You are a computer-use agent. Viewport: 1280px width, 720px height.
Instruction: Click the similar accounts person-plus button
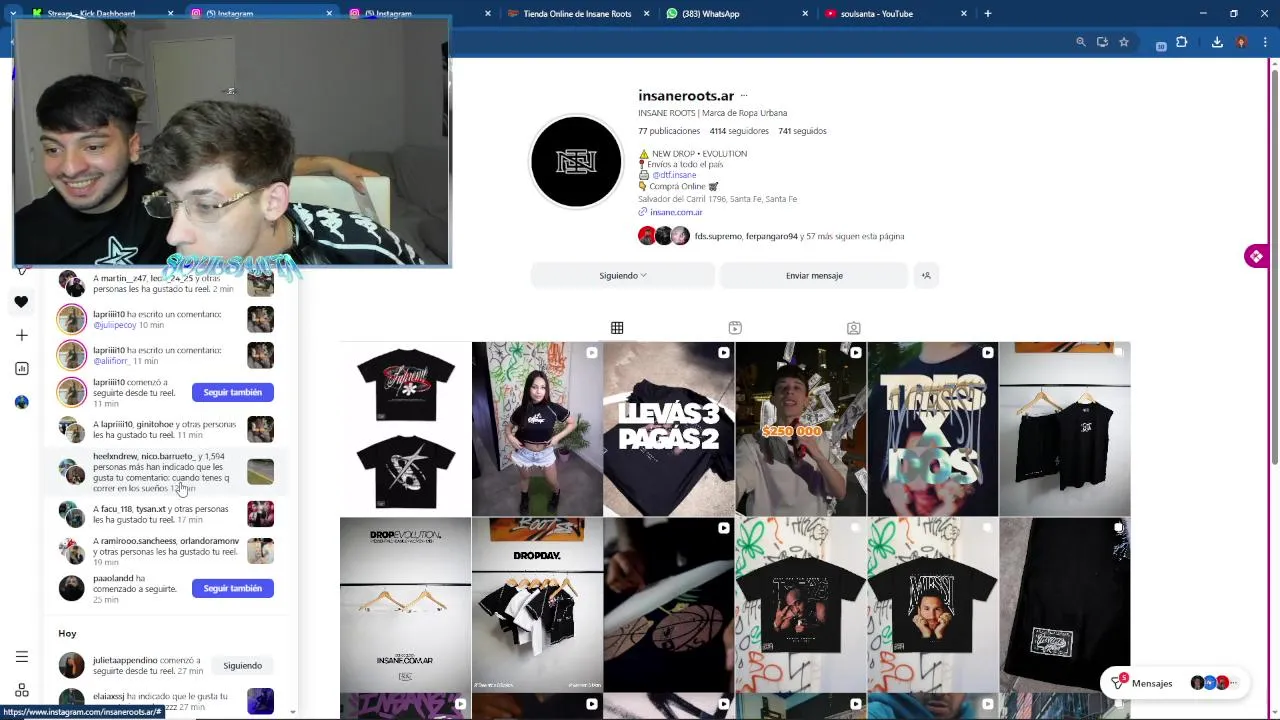[926, 275]
